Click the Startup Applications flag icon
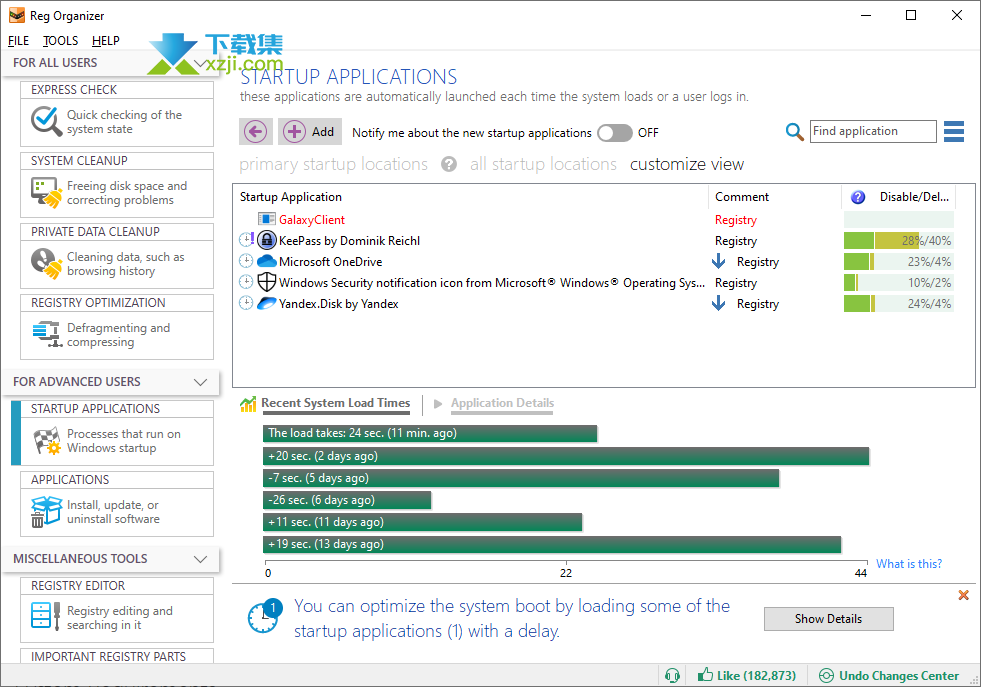Image resolution: width=981 pixels, height=687 pixels. pos(46,440)
